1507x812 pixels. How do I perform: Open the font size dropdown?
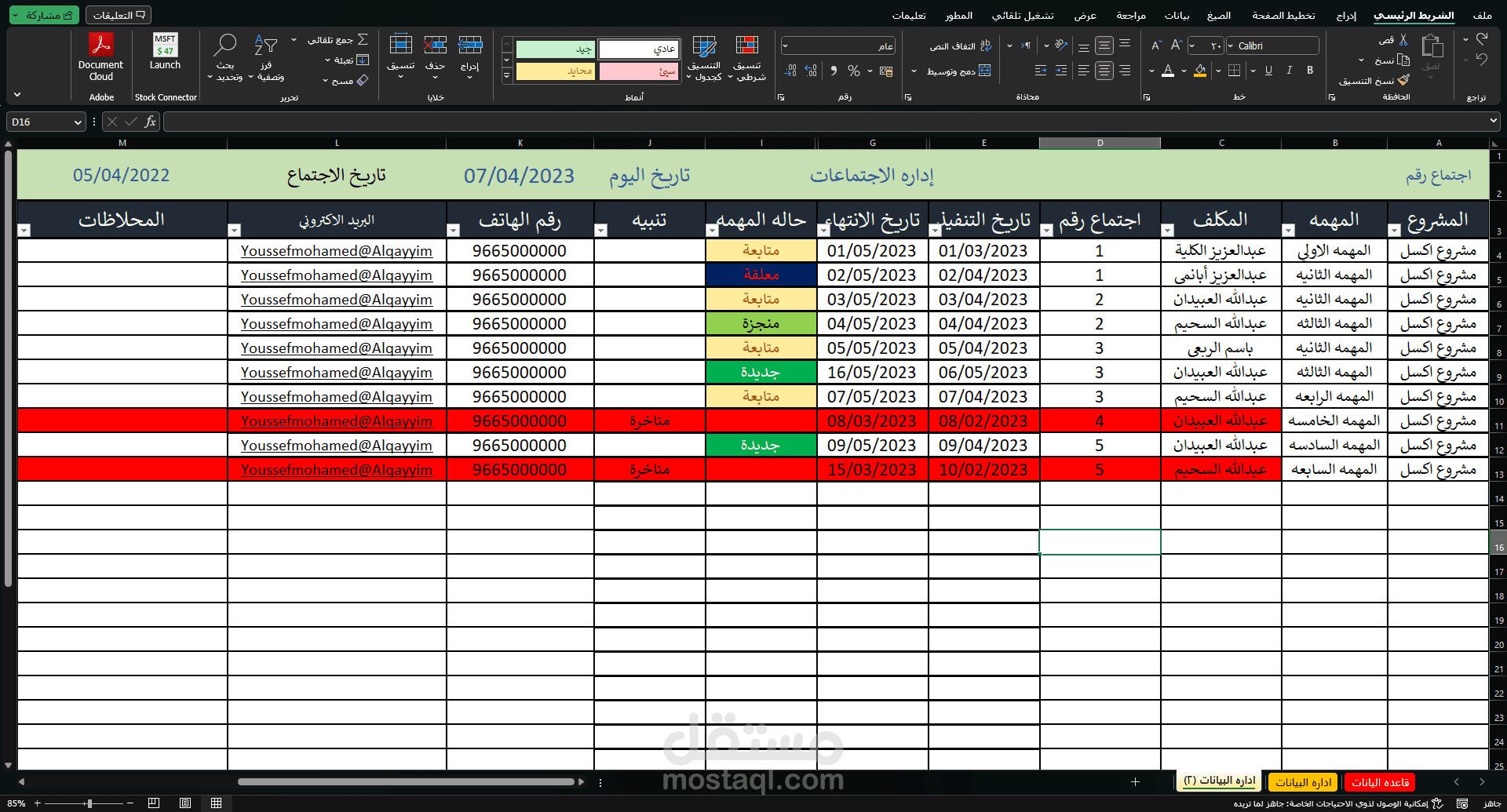point(1192,46)
